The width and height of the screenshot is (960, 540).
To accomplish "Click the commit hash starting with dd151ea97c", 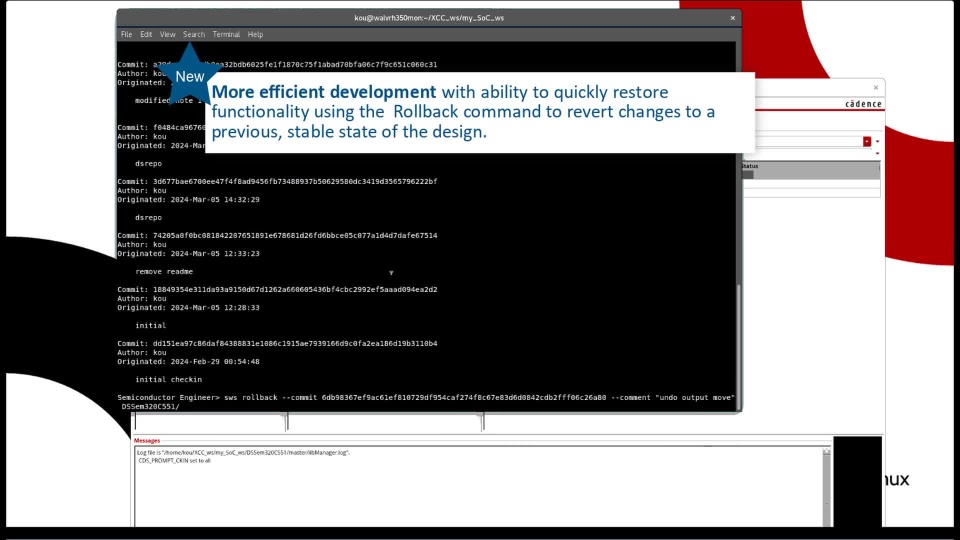I will coord(295,343).
